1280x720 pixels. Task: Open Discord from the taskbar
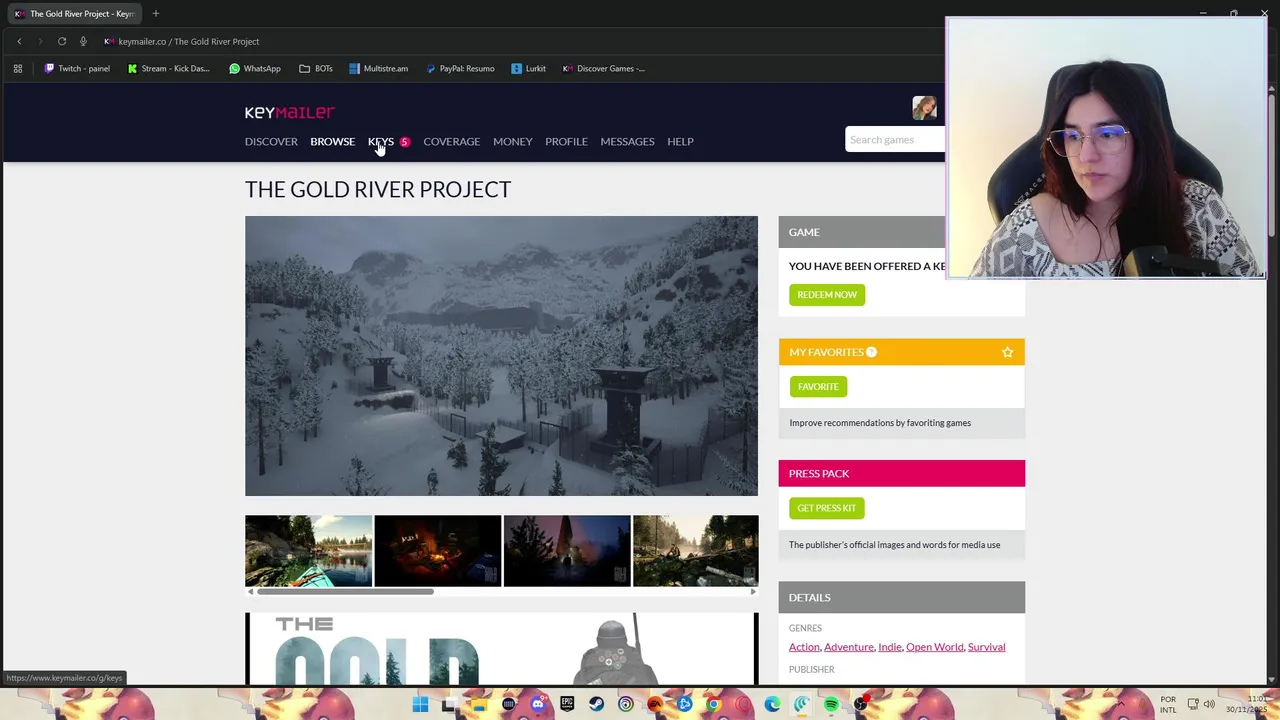538,705
